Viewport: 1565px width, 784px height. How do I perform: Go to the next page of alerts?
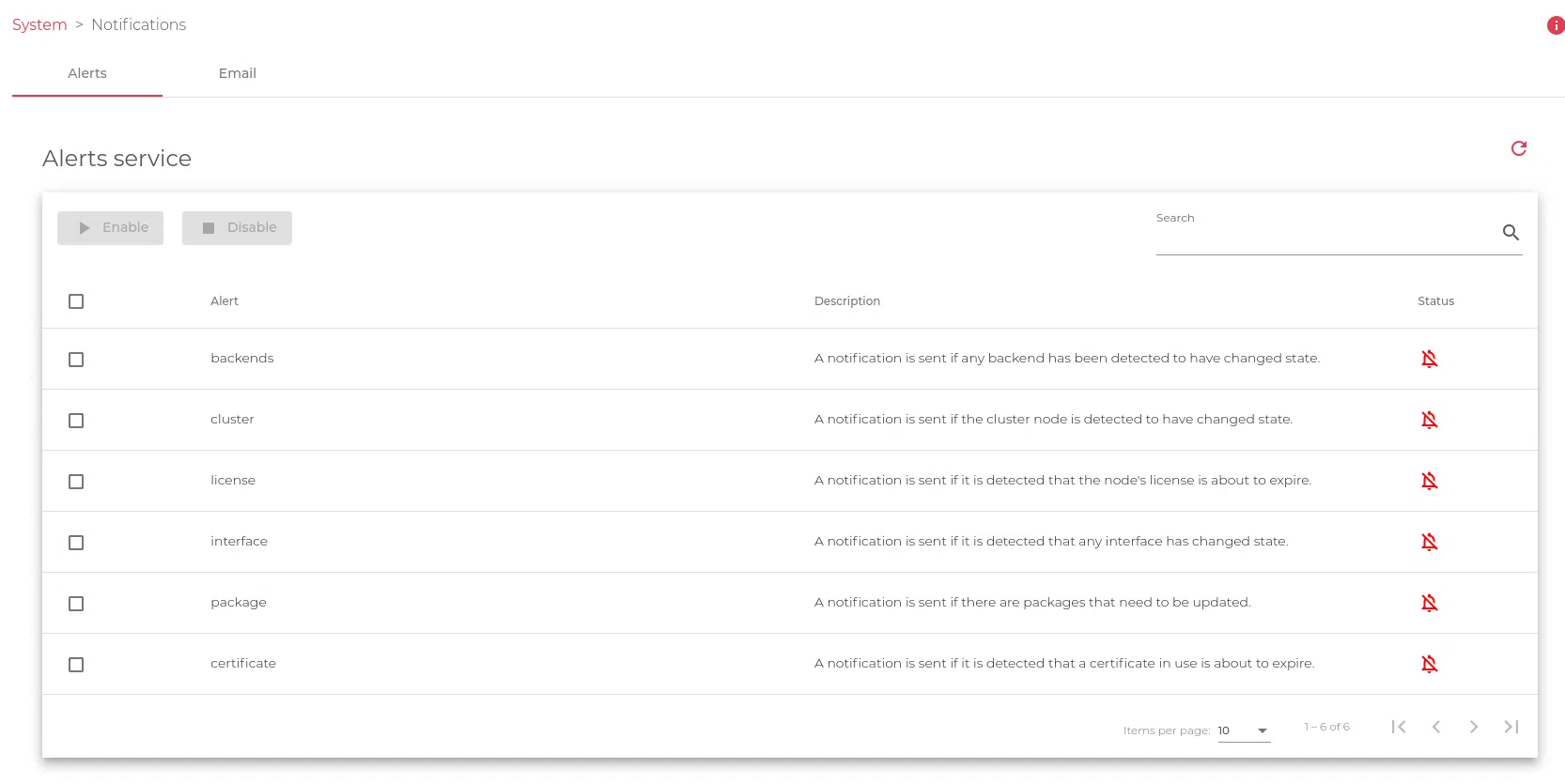tap(1473, 727)
